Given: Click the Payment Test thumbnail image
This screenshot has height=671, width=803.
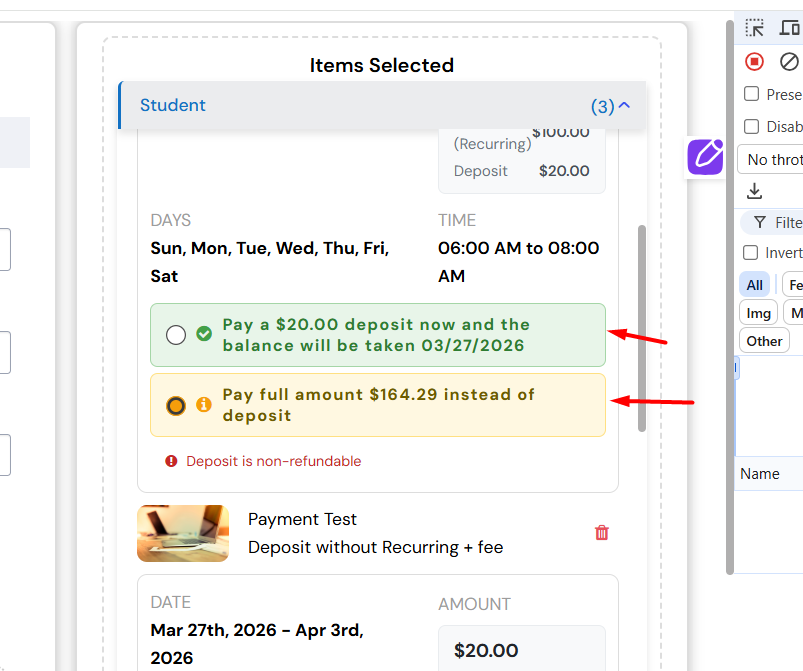Looking at the screenshot, I should [183, 533].
